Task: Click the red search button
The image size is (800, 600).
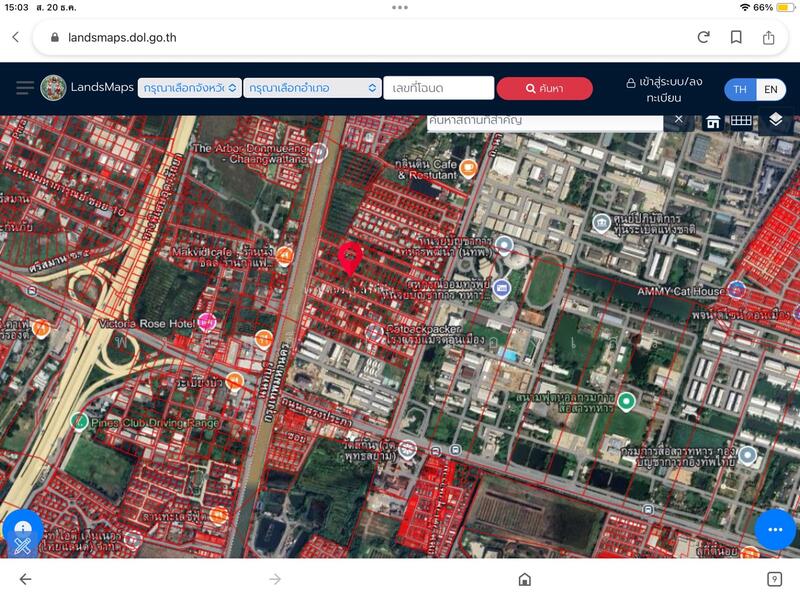Action: [x=544, y=88]
